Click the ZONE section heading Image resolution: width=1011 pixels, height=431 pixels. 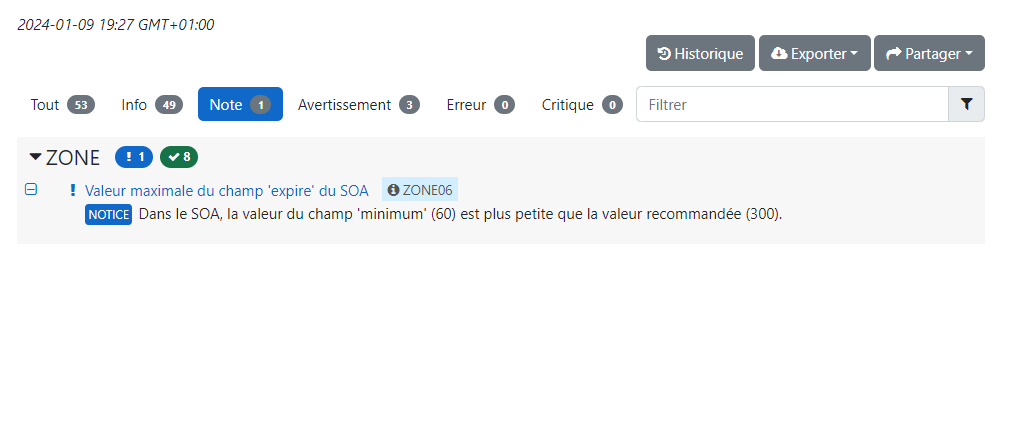click(73, 157)
